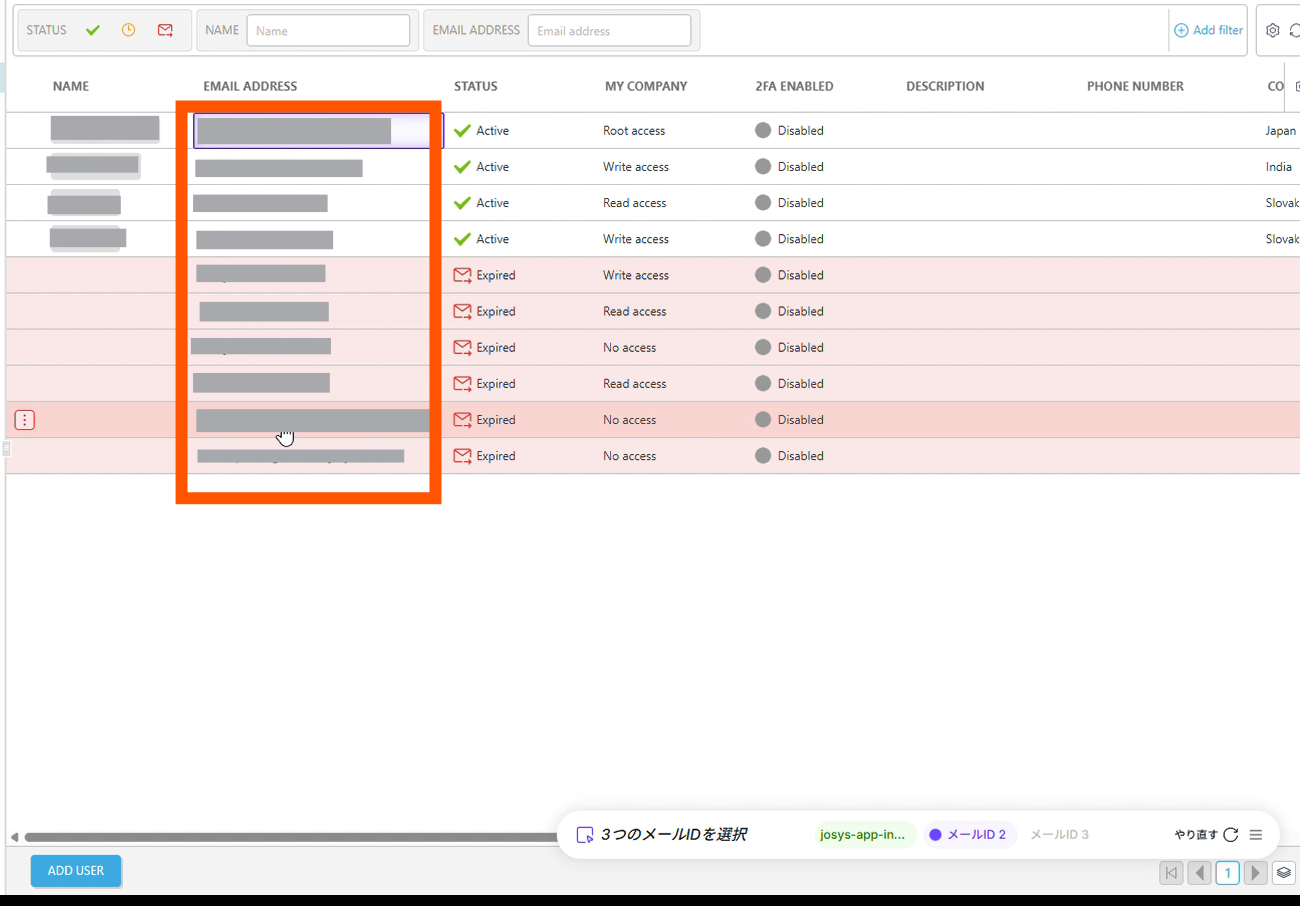
Task: Select メールID 2 step chip
Action: click(967, 835)
